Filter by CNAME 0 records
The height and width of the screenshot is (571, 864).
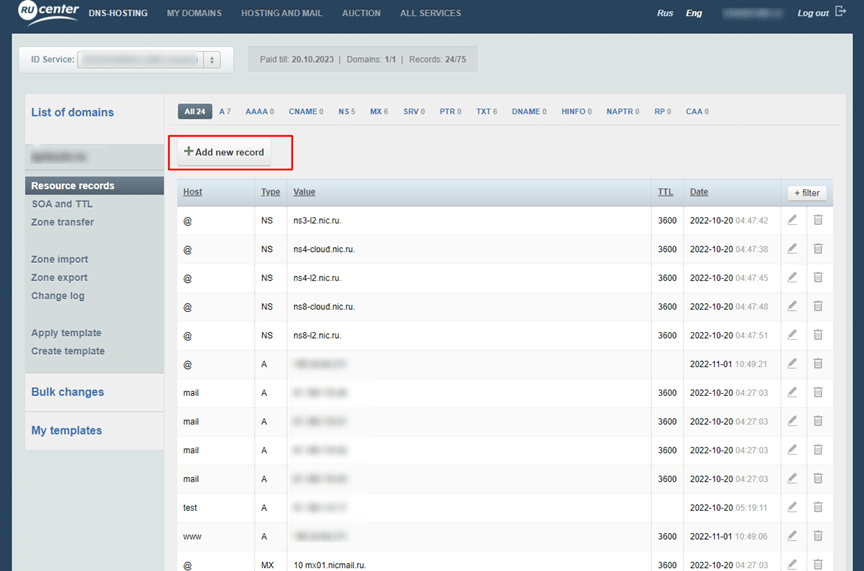[x=306, y=111]
